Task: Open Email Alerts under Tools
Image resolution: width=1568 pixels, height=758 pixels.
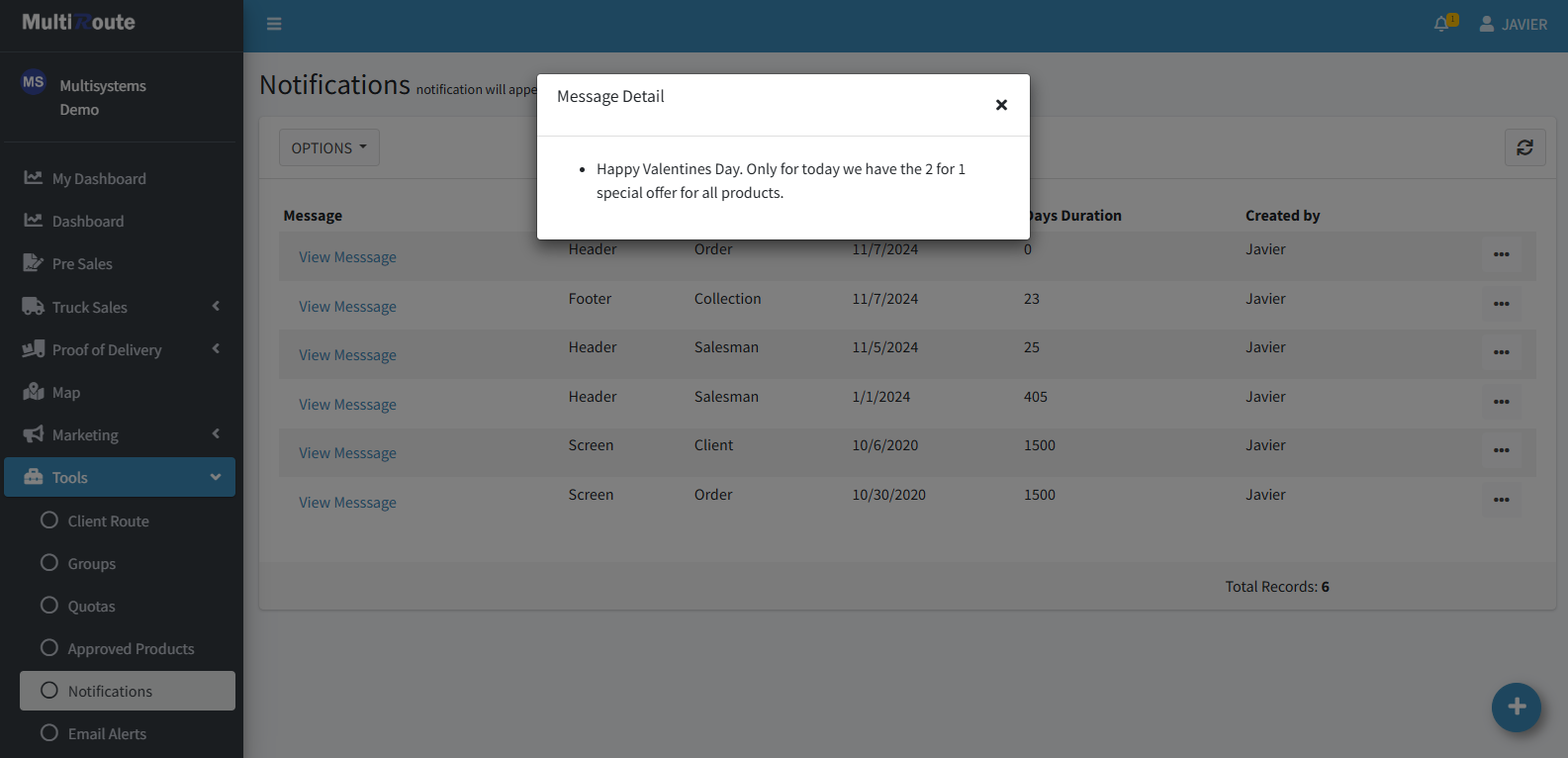Action: pyautogui.click(x=127, y=733)
